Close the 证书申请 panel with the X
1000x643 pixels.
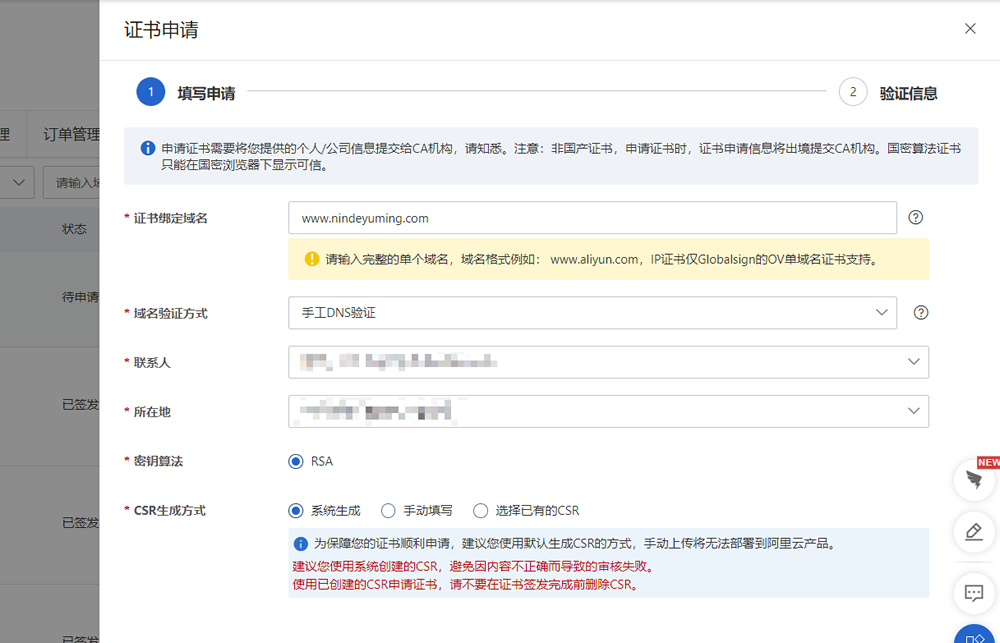(970, 29)
